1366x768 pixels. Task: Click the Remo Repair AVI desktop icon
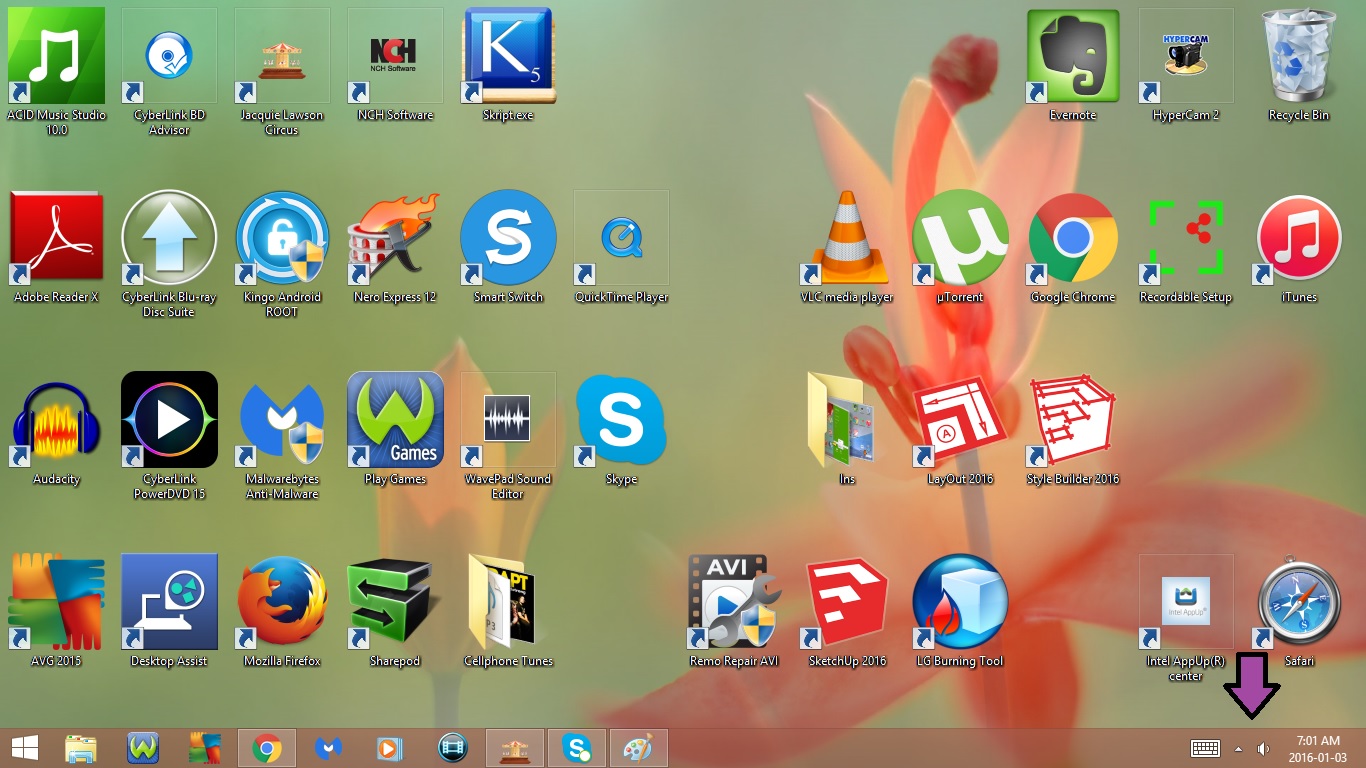click(x=734, y=602)
